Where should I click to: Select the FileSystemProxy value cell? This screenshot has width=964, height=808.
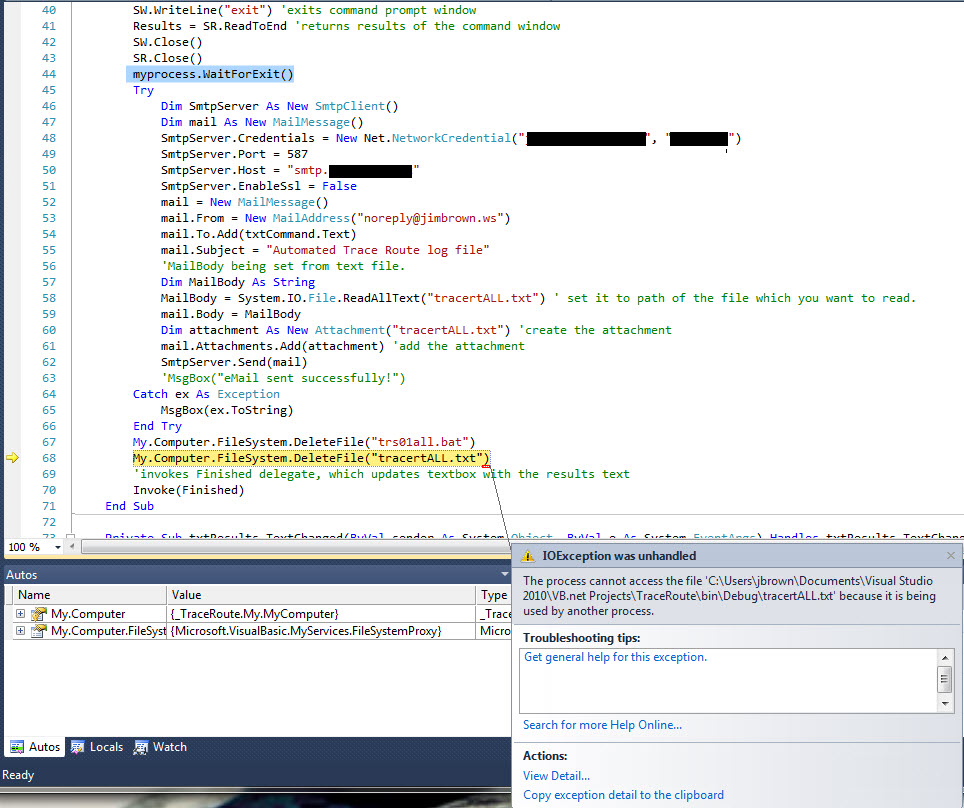(x=320, y=631)
